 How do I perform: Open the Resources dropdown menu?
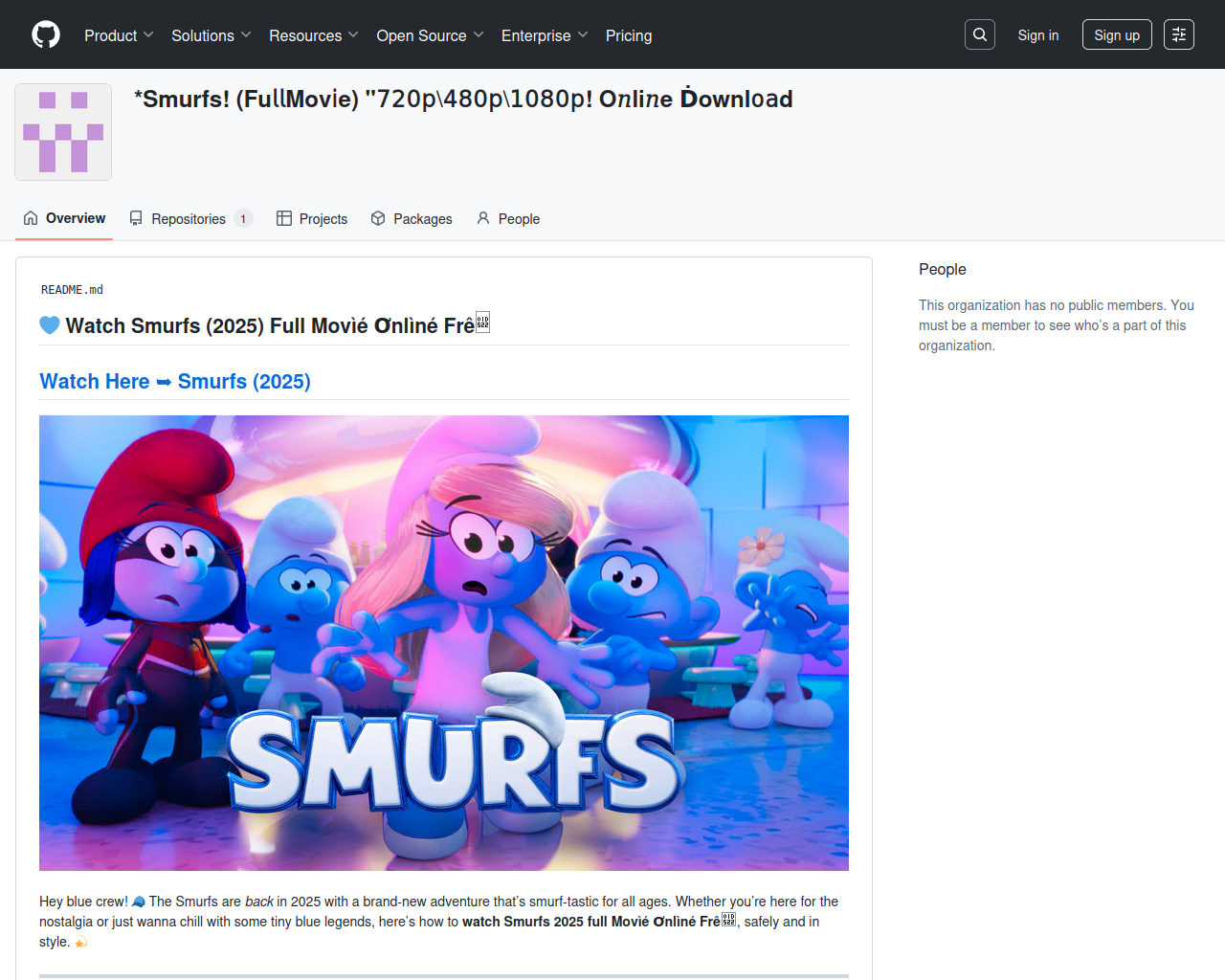(x=313, y=35)
